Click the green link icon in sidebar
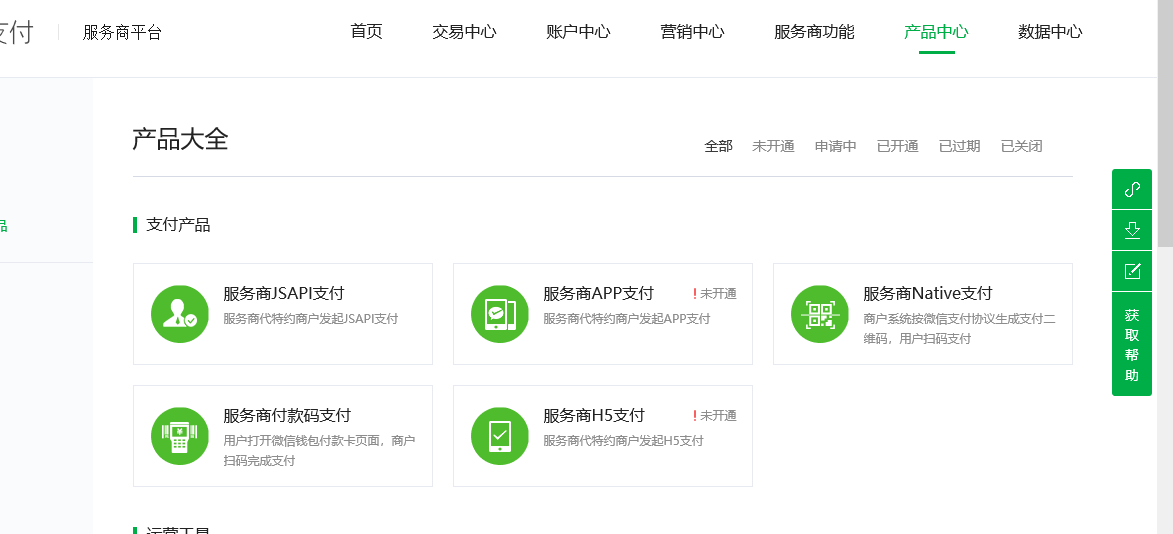Image resolution: width=1173 pixels, height=534 pixels. pos(1132,189)
